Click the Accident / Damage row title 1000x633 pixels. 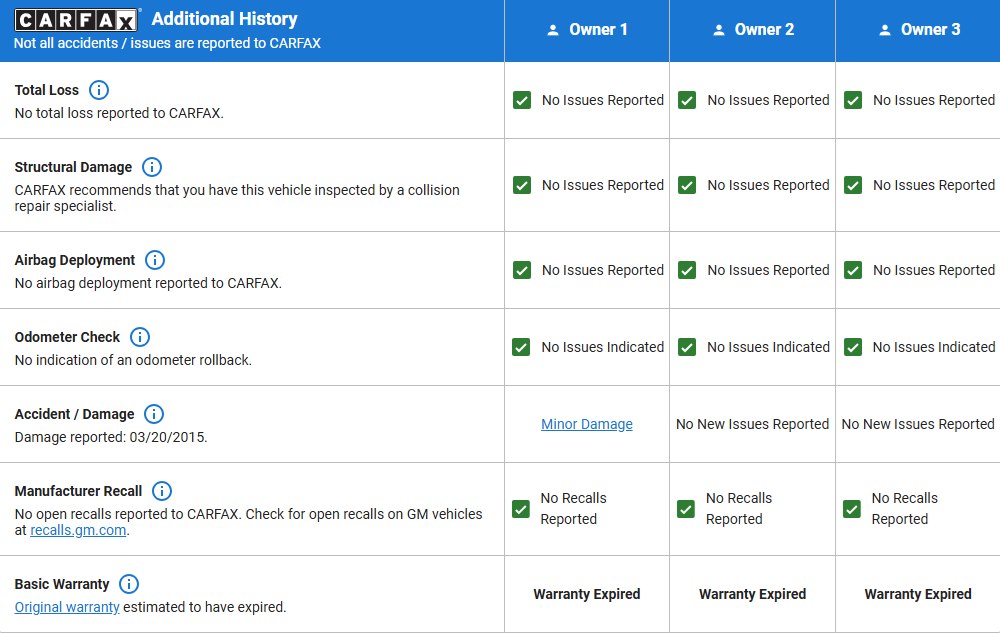pos(75,414)
